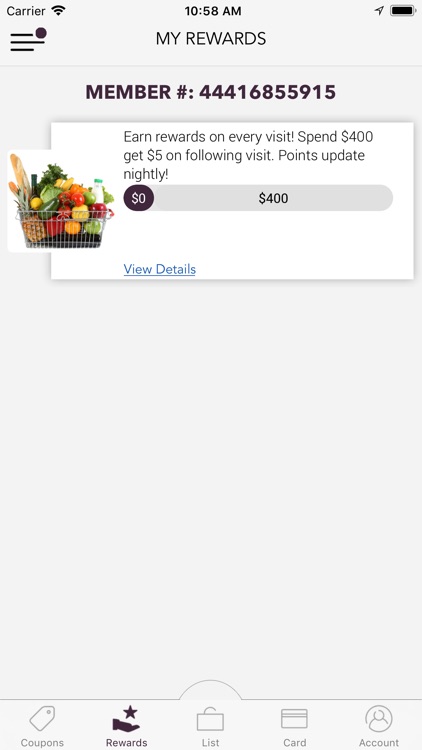
Task: Switch to the Coupons tab label
Action: [x=42, y=743]
